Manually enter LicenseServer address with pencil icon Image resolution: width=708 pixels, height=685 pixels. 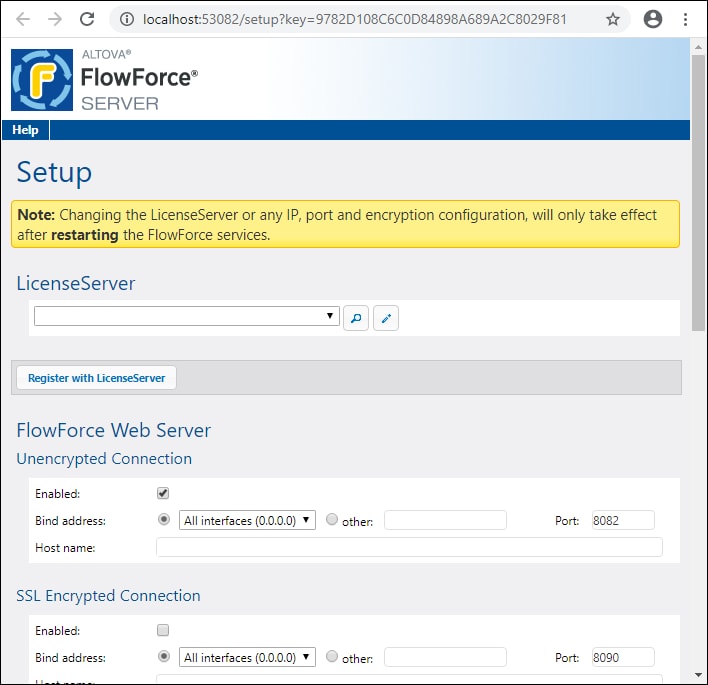coord(386,318)
